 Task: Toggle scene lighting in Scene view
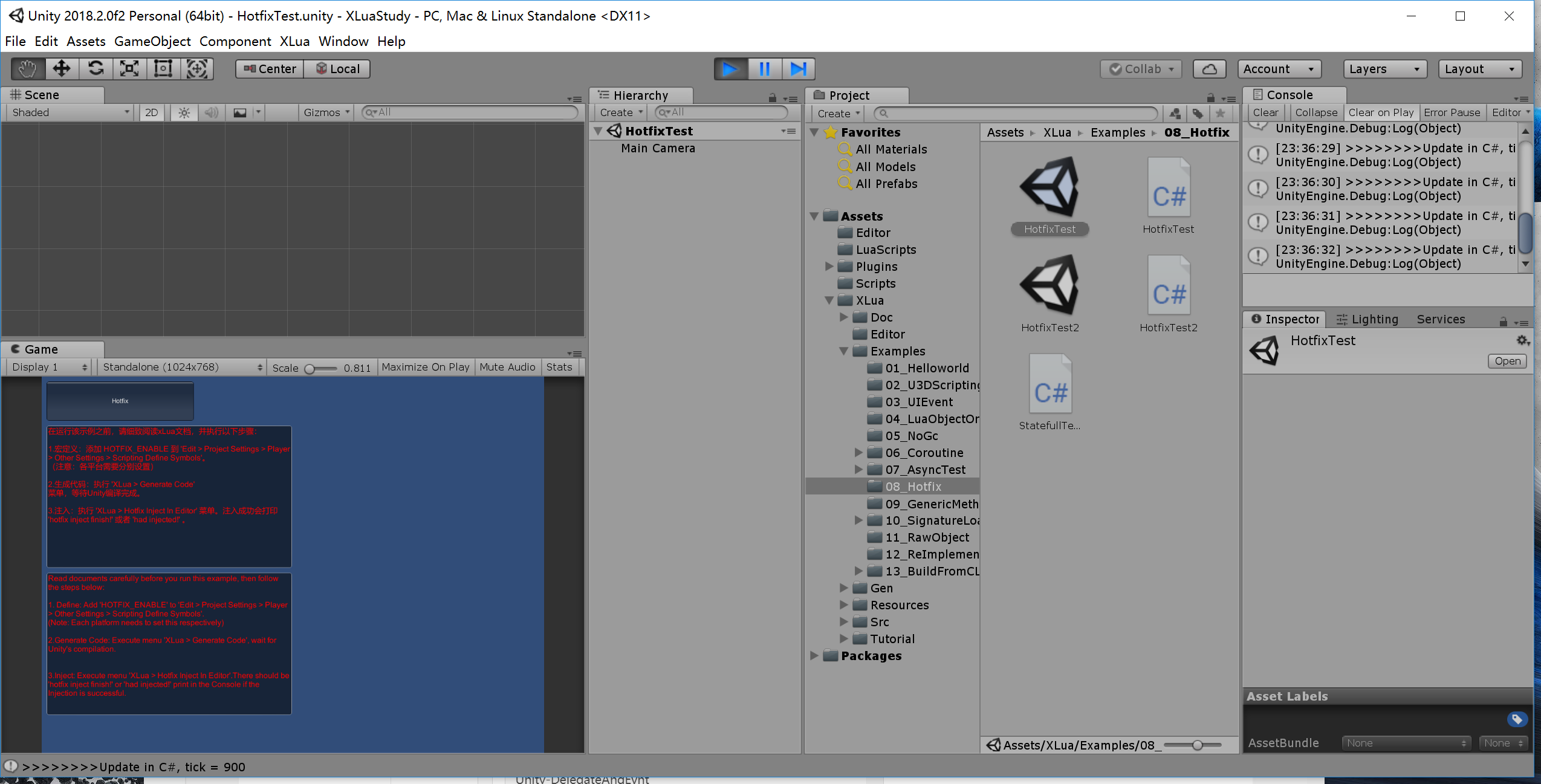click(184, 112)
